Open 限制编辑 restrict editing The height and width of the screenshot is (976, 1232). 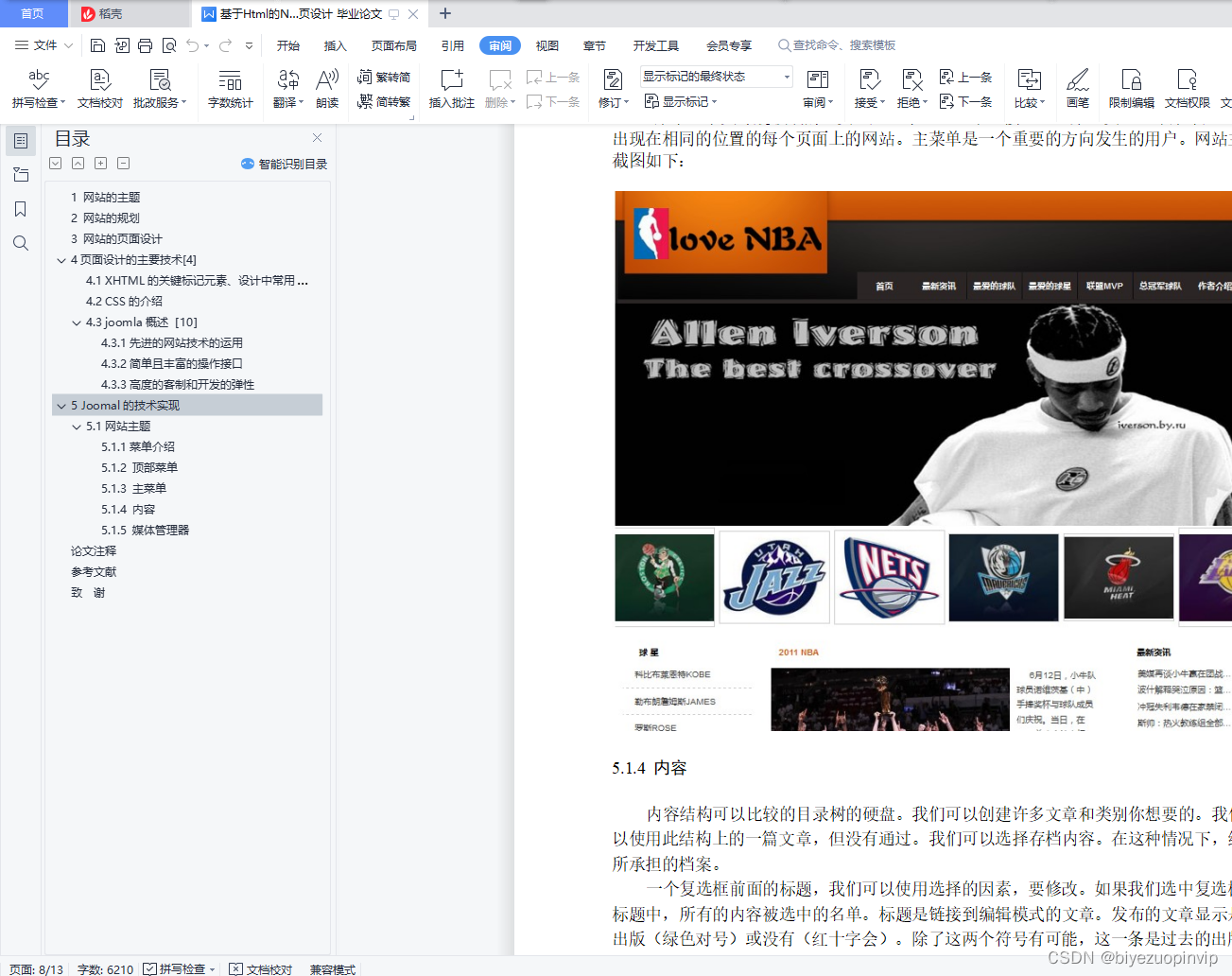point(1132,89)
